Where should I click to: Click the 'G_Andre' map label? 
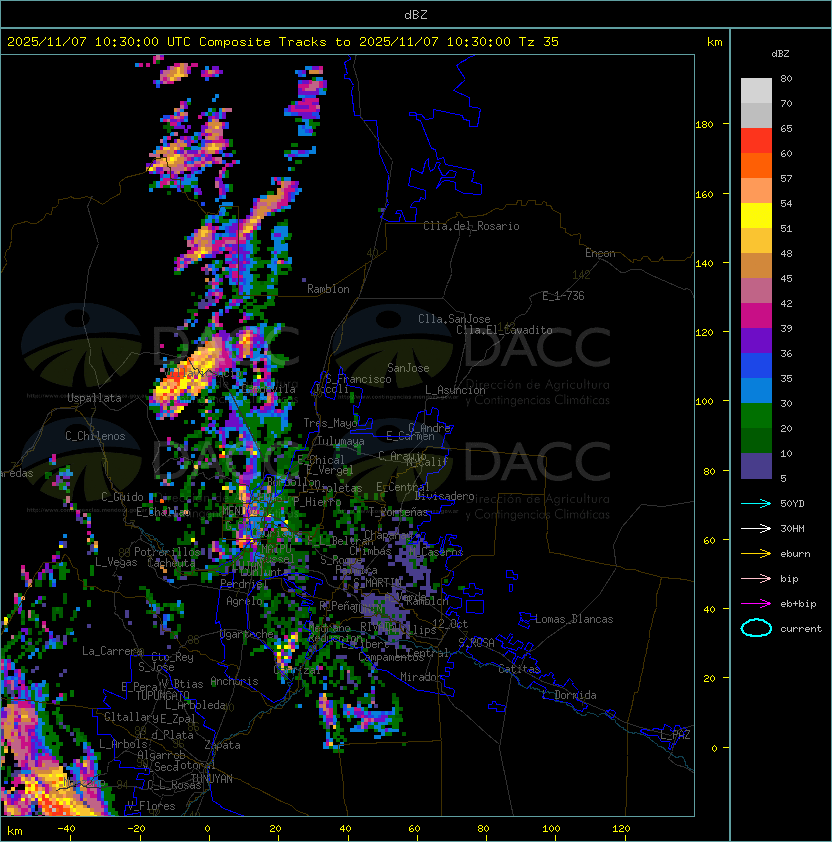coord(429,428)
